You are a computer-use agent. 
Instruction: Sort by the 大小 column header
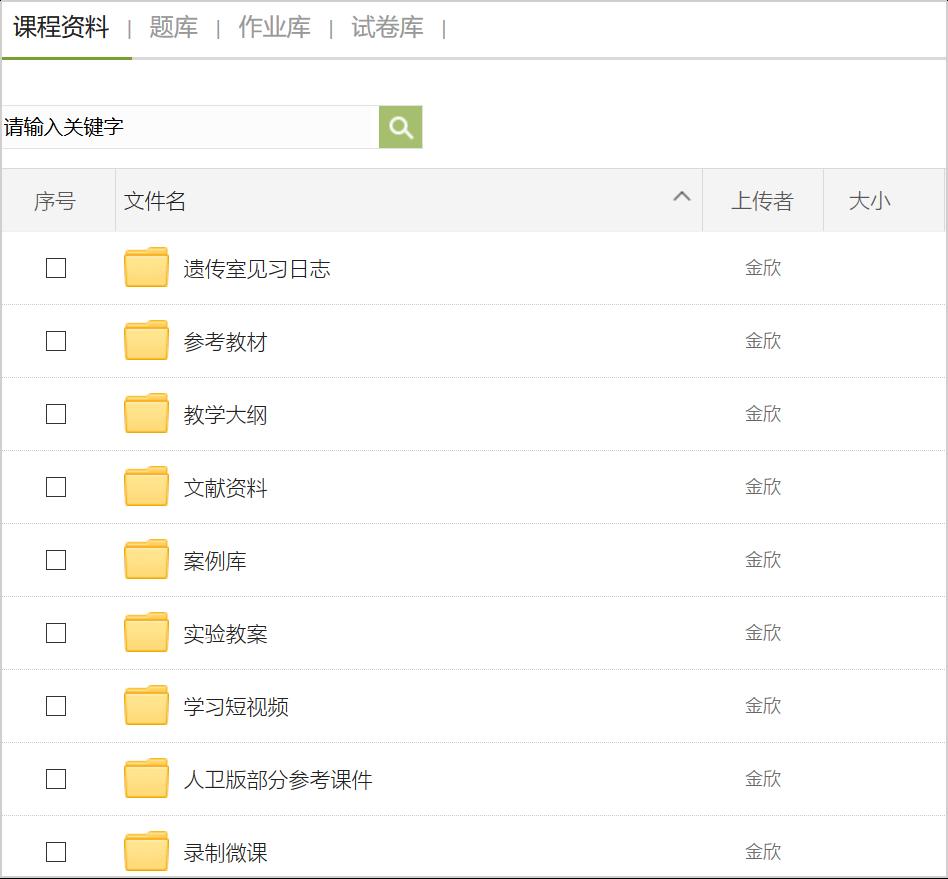[869, 201]
